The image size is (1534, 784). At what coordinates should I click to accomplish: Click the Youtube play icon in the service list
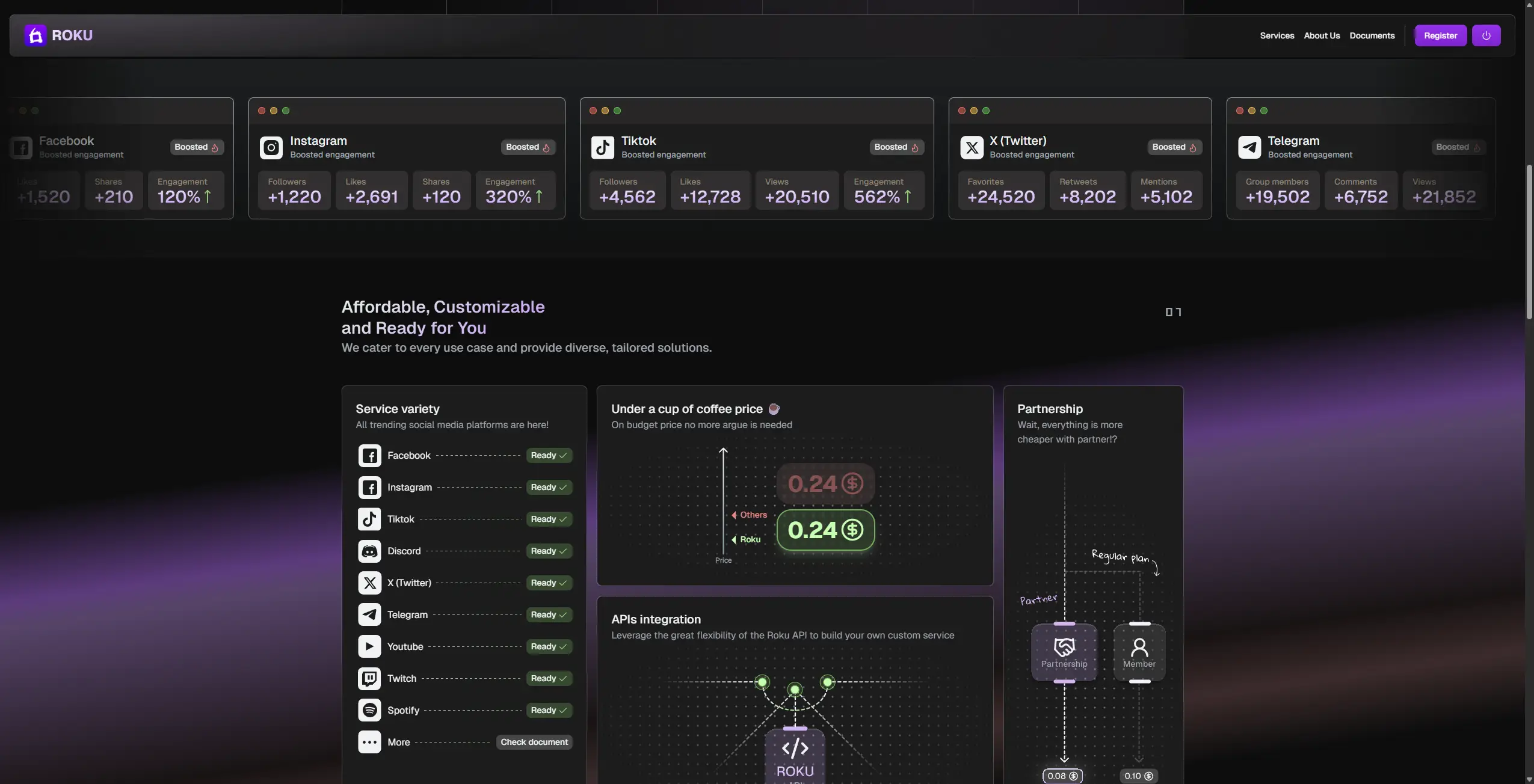369,647
